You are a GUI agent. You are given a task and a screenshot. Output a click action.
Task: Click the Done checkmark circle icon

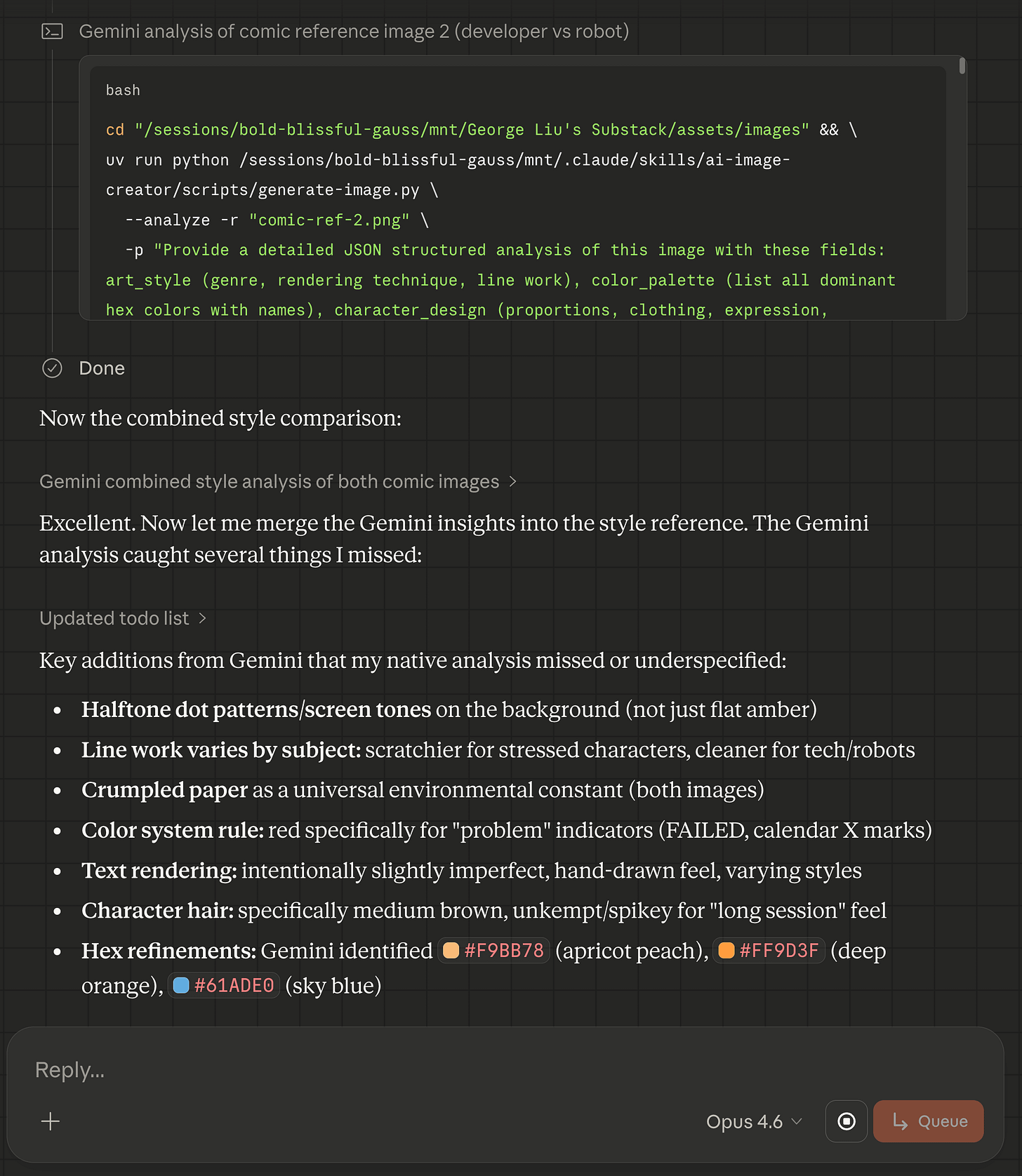click(x=52, y=368)
